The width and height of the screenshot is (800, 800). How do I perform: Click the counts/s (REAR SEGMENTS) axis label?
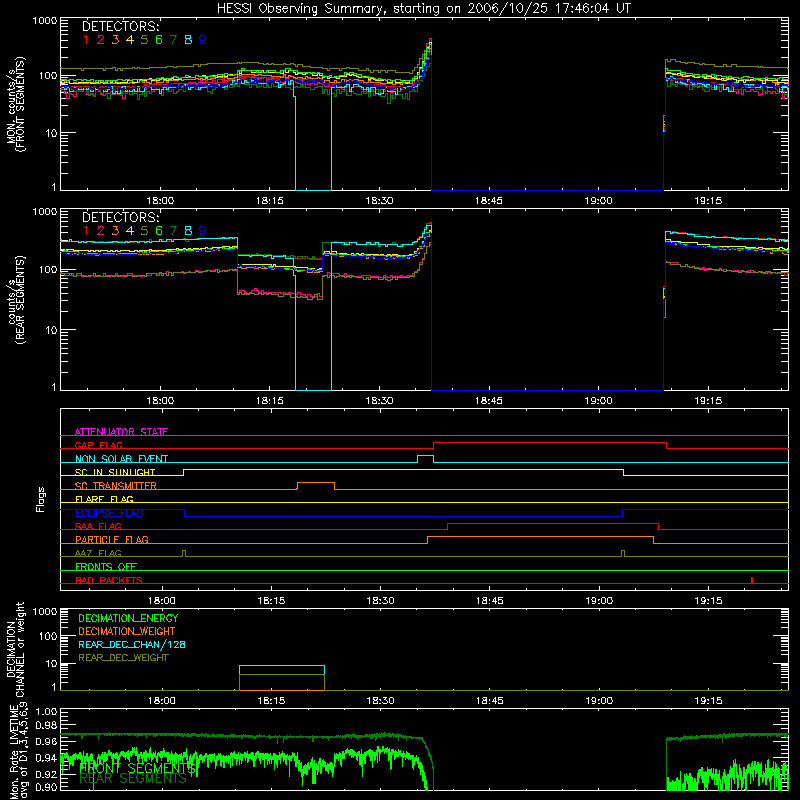click(16, 300)
